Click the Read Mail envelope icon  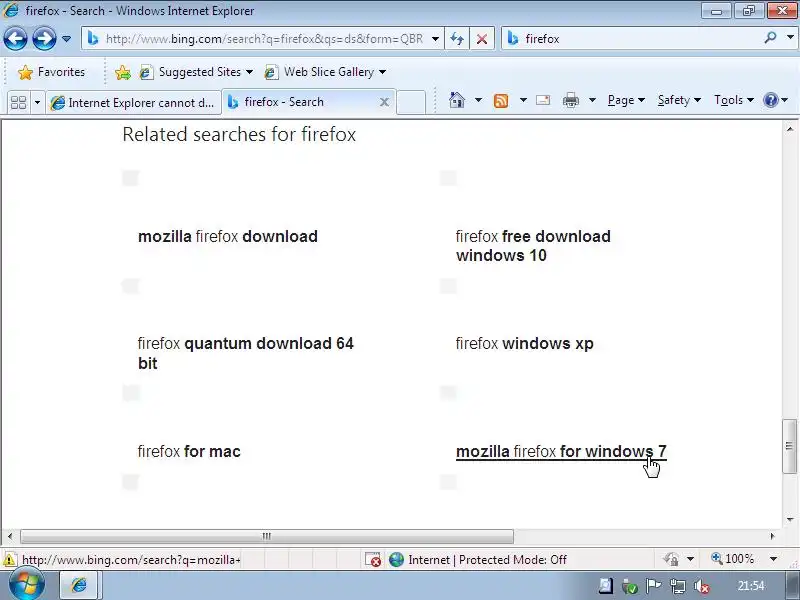click(543, 100)
